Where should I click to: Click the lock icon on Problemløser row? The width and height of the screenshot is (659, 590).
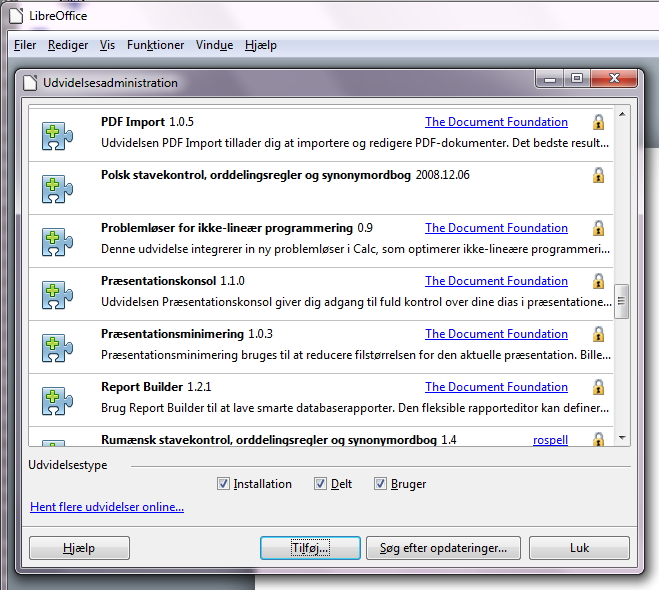coord(598,228)
